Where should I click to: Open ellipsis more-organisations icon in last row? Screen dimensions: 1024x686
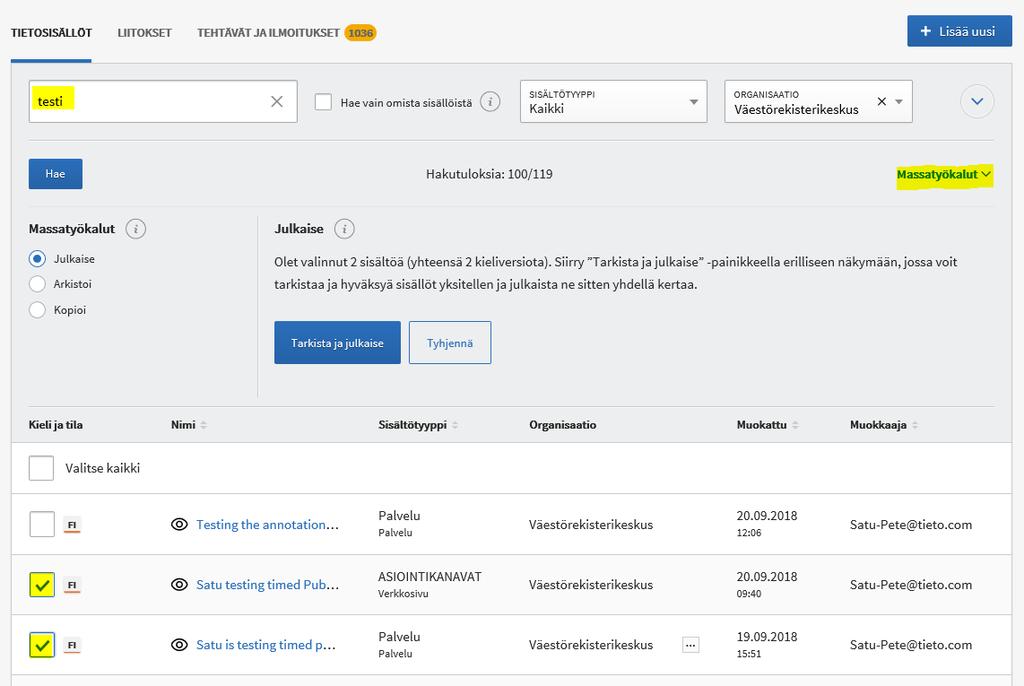(690, 645)
